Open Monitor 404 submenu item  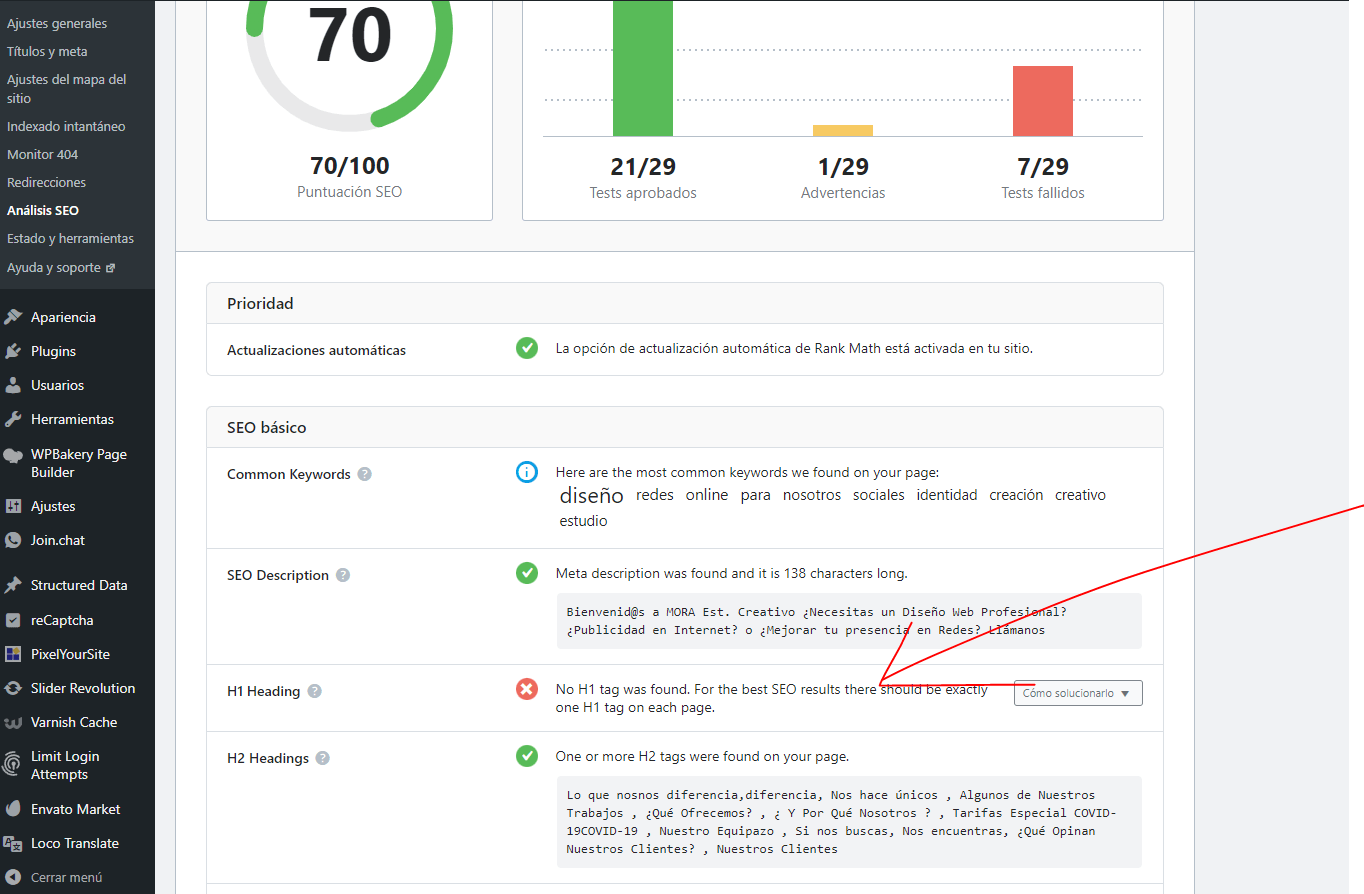point(42,154)
